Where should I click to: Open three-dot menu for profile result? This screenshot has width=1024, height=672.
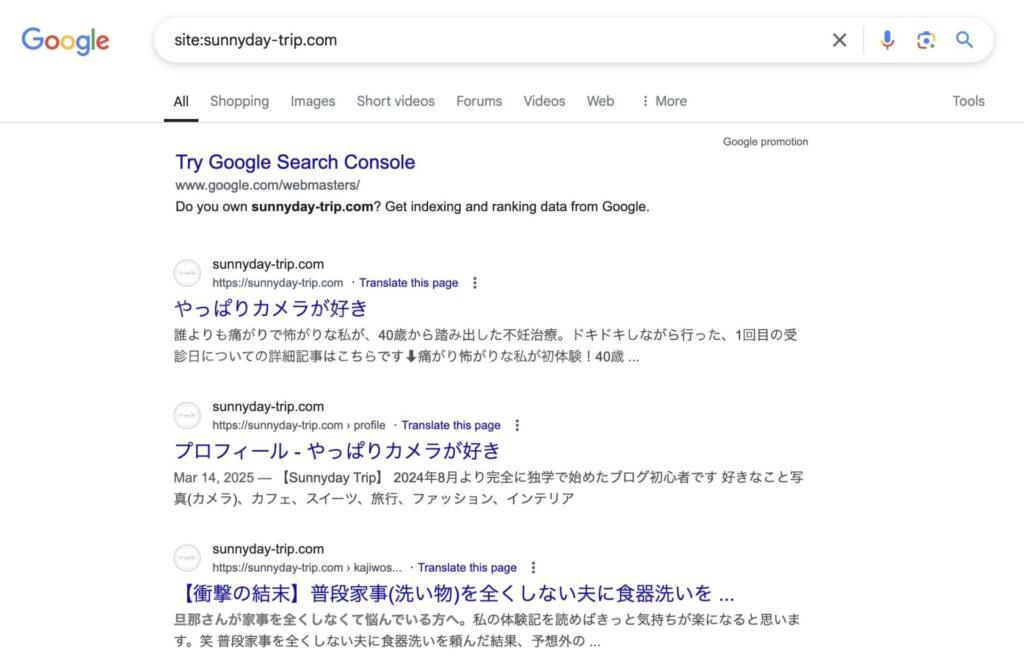pos(517,425)
